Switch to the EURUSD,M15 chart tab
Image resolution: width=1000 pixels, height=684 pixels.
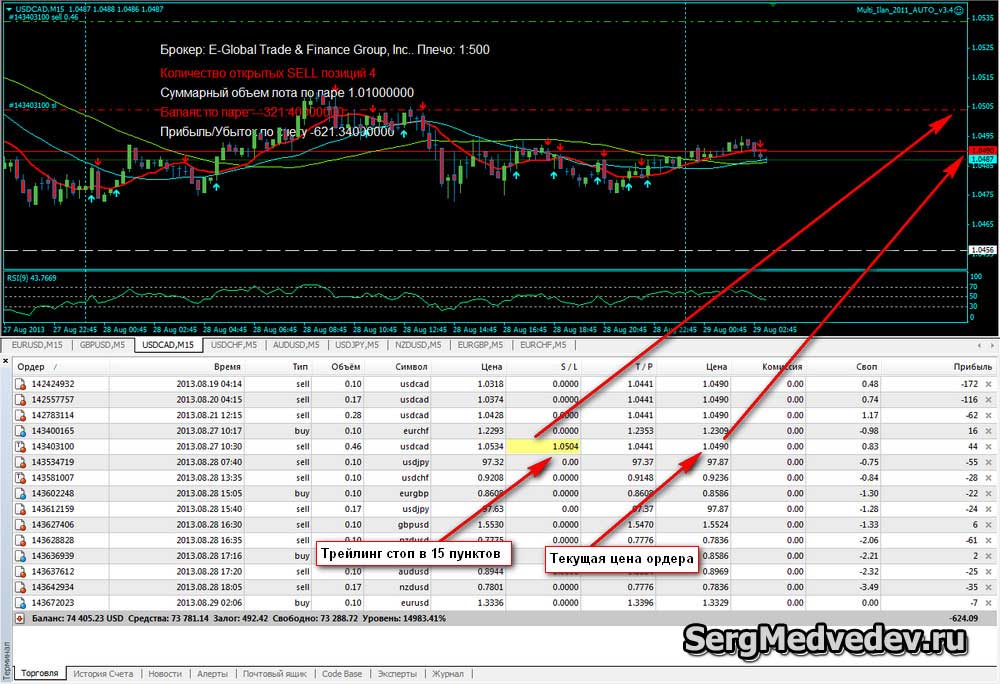pos(38,344)
